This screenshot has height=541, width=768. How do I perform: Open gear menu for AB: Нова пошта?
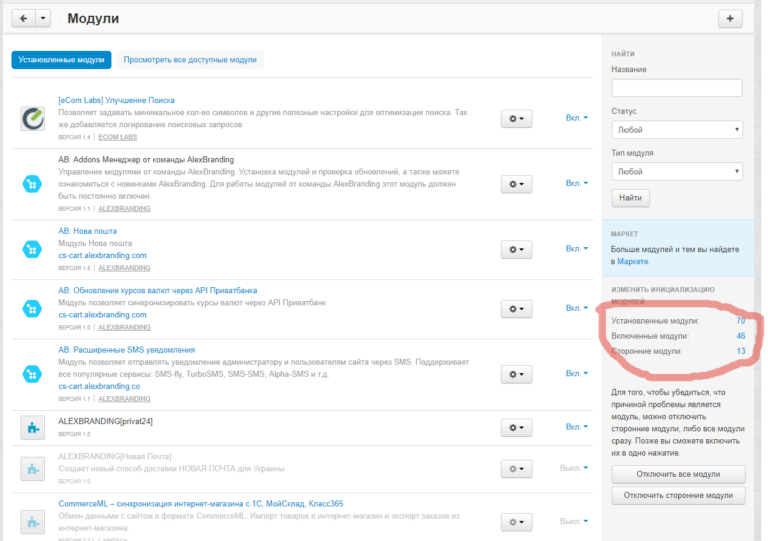tap(516, 249)
